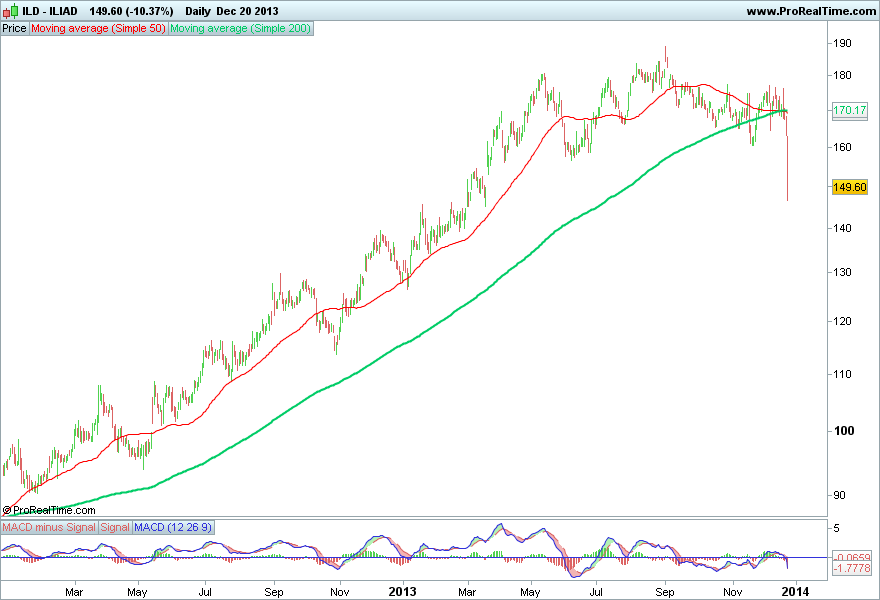Click the bold 100 price axis label
Screen dimensions: 880x600
(844, 430)
